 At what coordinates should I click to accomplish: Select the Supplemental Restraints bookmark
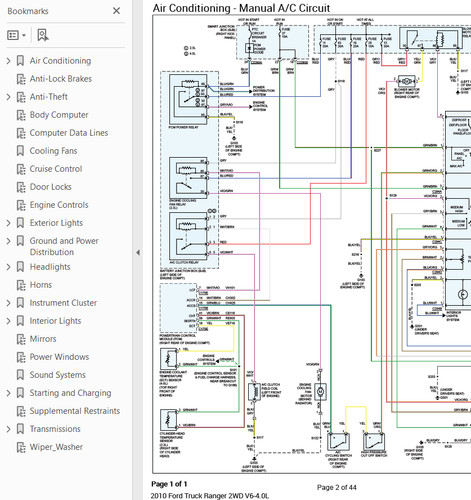coord(75,411)
